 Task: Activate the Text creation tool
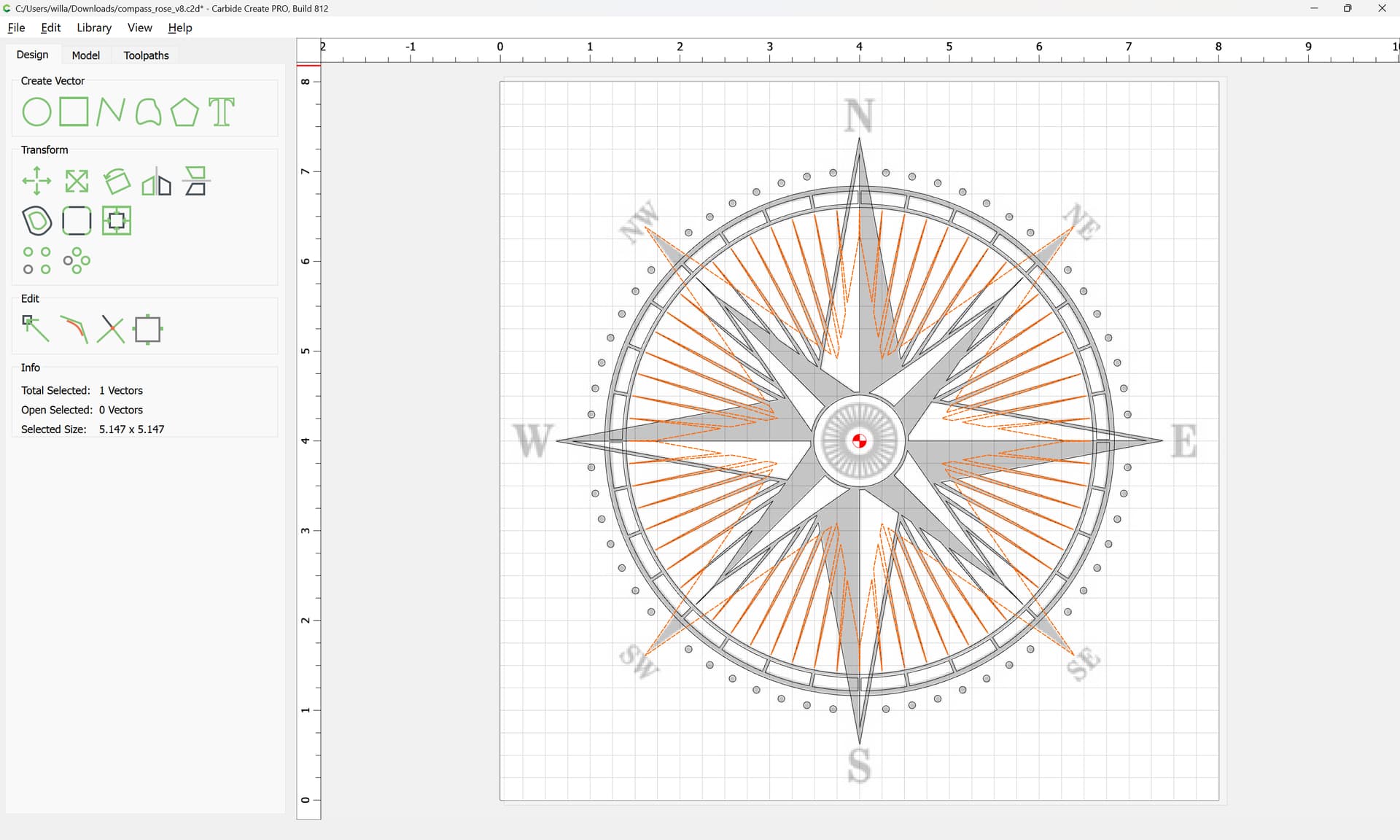click(222, 112)
